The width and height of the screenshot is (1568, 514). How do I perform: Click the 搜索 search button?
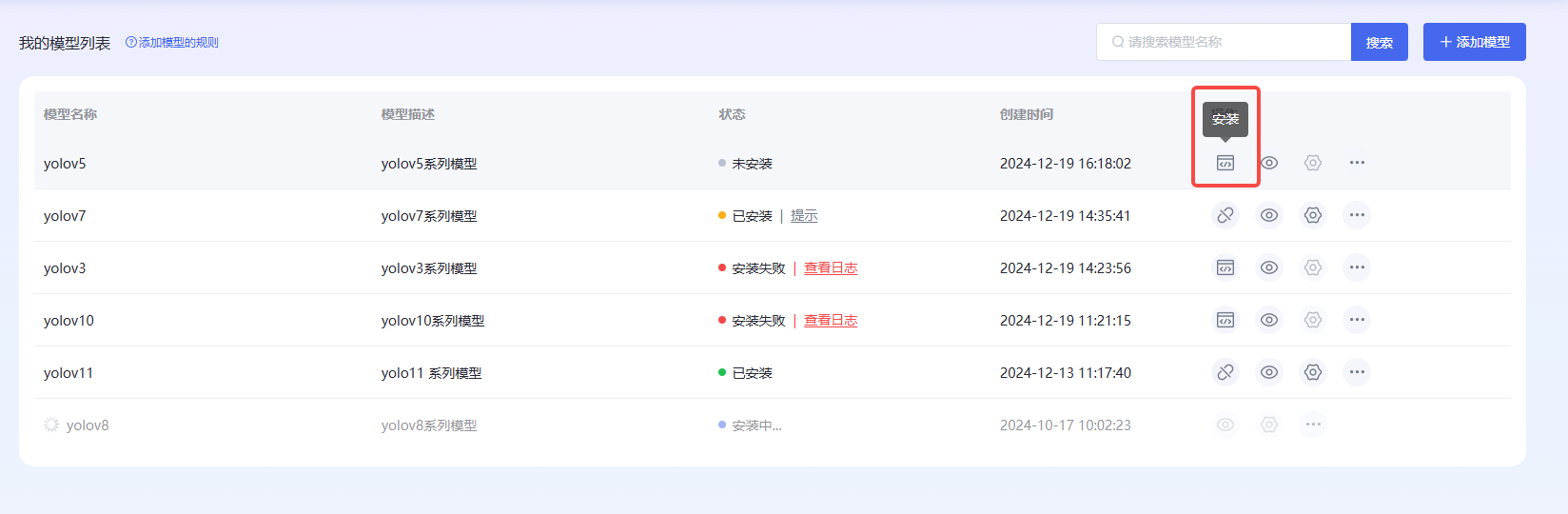(x=1380, y=42)
